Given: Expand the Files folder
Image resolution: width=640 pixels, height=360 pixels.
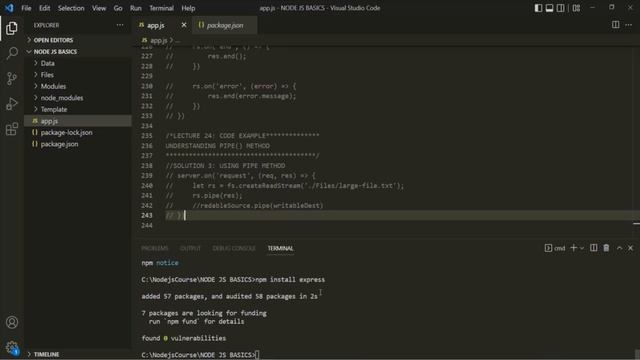Looking at the screenshot, I should tap(78, 75).
